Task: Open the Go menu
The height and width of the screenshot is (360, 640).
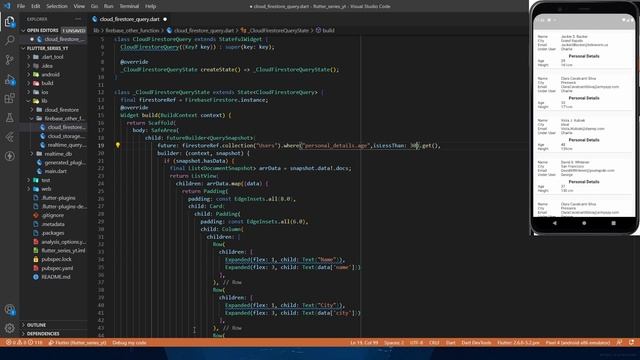Action: 94,6
